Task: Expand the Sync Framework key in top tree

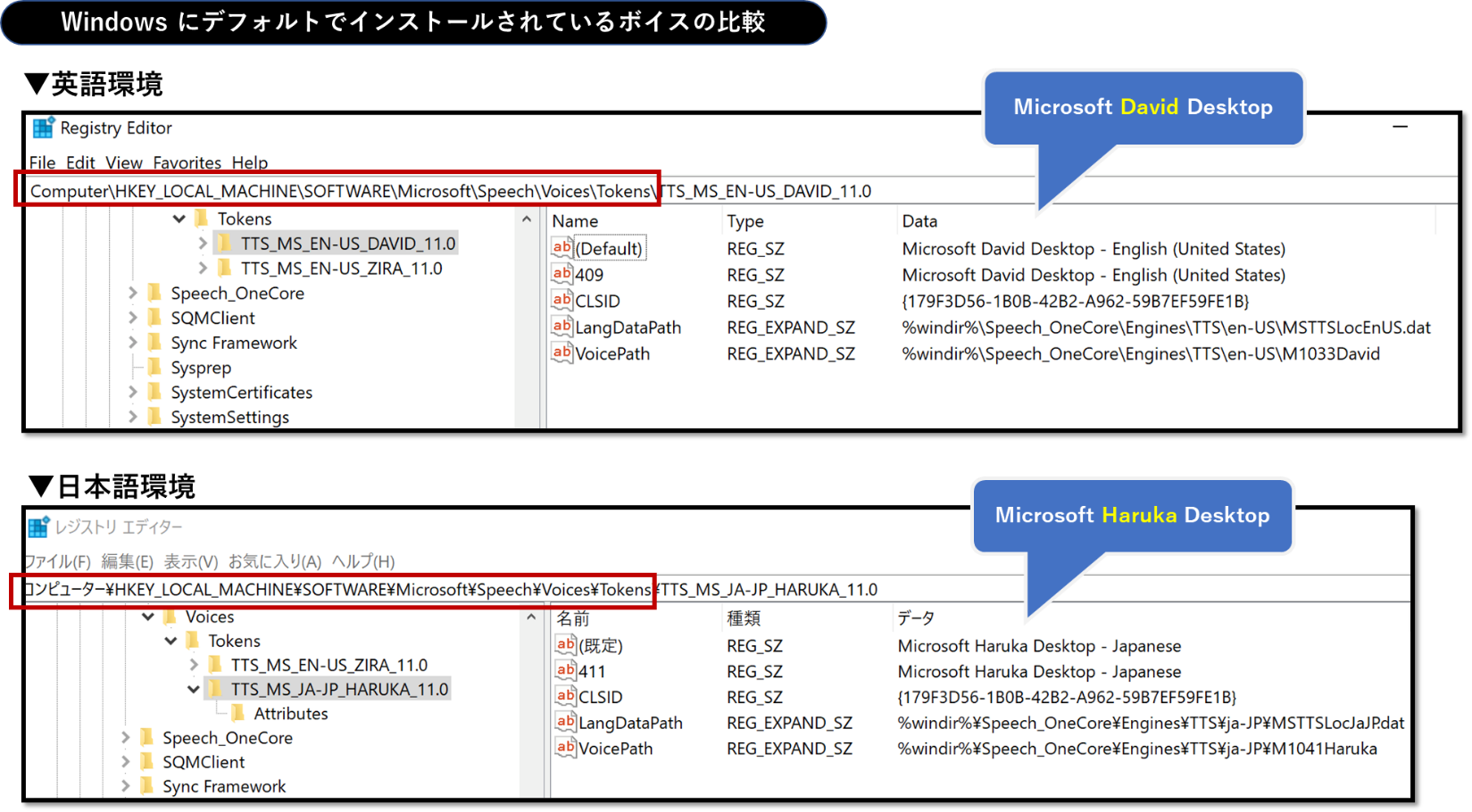Action: [133, 344]
